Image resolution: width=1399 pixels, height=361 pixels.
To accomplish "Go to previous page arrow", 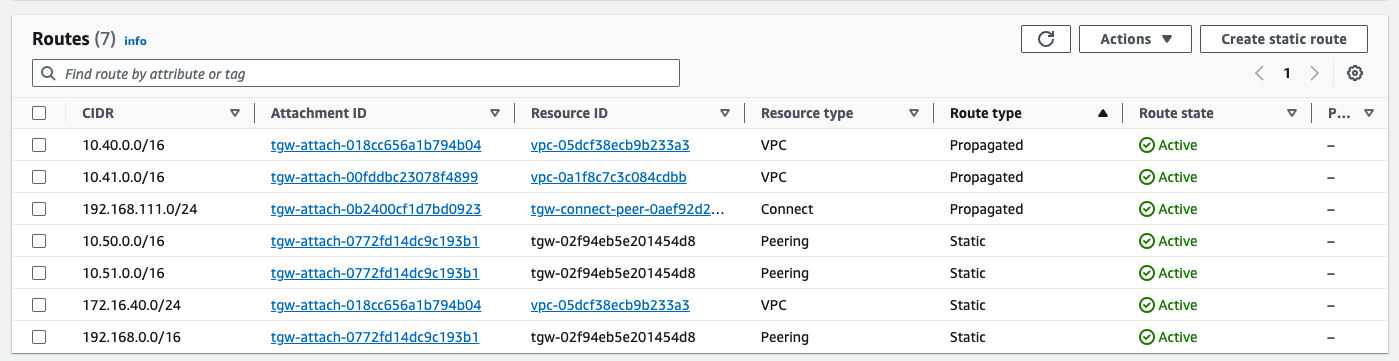I will click(x=1260, y=73).
